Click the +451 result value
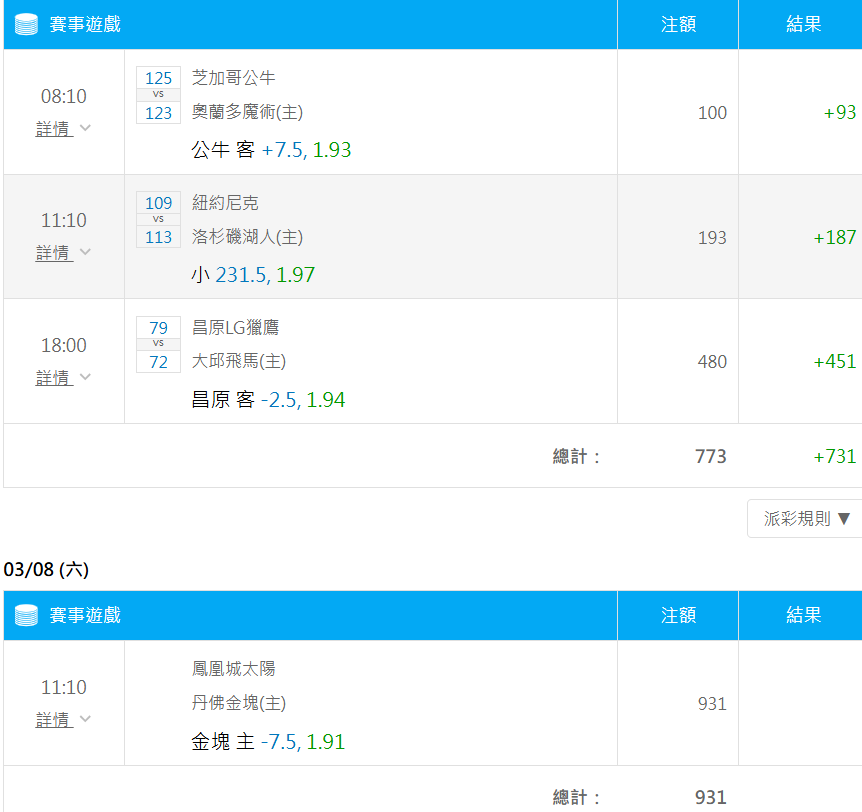The image size is (862, 812). point(835,362)
